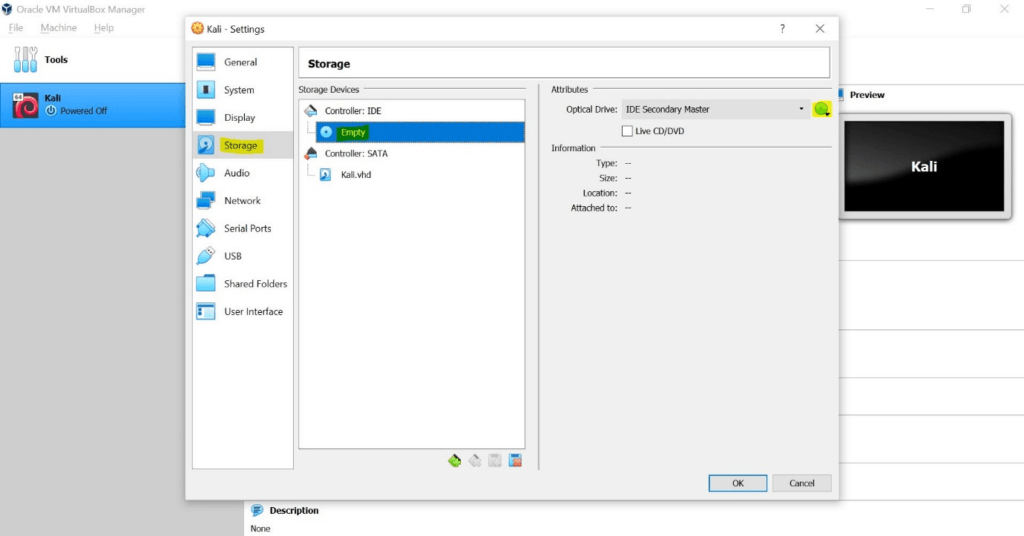The height and width of the screenshot is (536, 1024).
Task: Click the optical disc icon beside Empty
Action: pyautogui.click(x=326, y=132)
